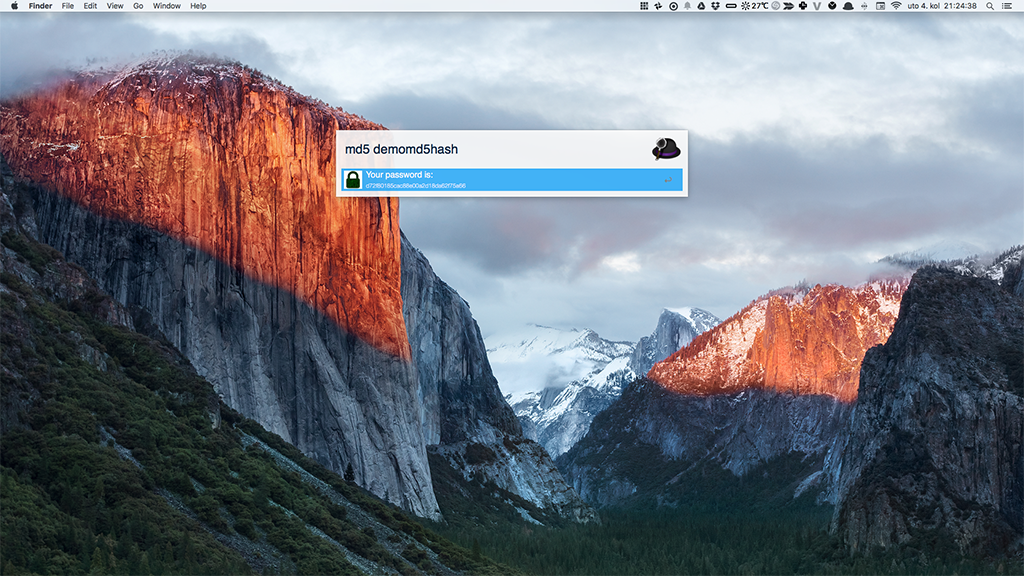This screenshot has width=1024, height=576.
Task: Open the Finder menu
Action: pyautogui.click(x=40, y=6)
